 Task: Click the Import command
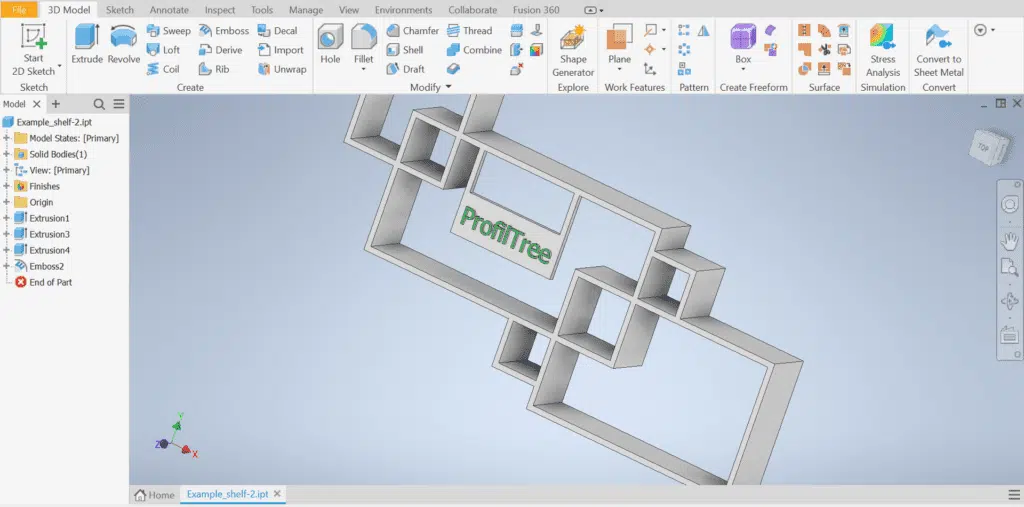[280, 50]
